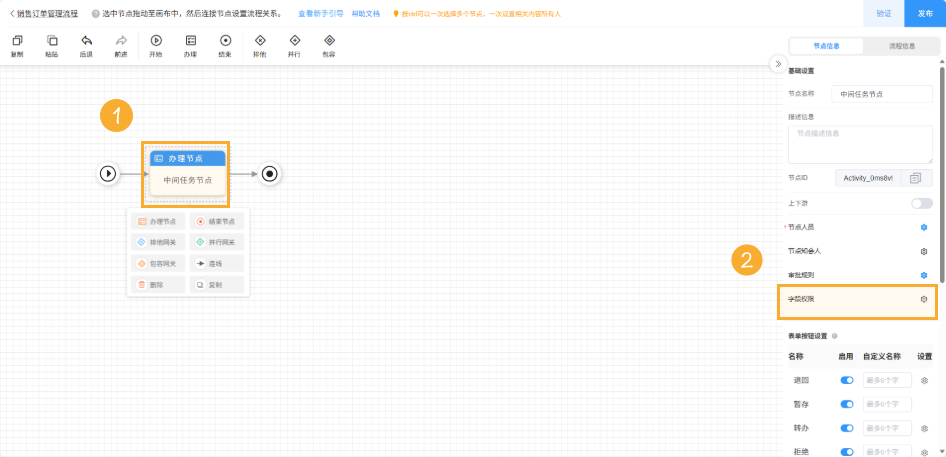Screen dimensions: 946x457
Task: Open the 帮助文档 link
Action: tap(366, 13)
